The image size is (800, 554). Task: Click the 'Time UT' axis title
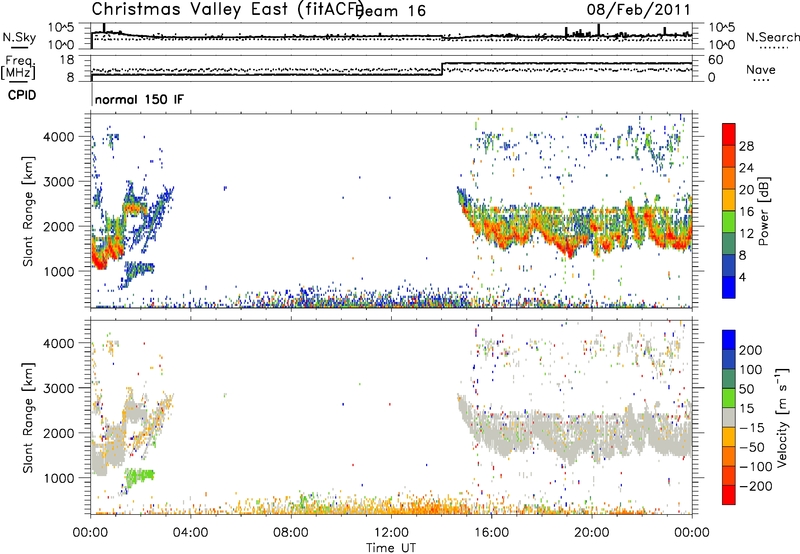click(x=391, y=548)
